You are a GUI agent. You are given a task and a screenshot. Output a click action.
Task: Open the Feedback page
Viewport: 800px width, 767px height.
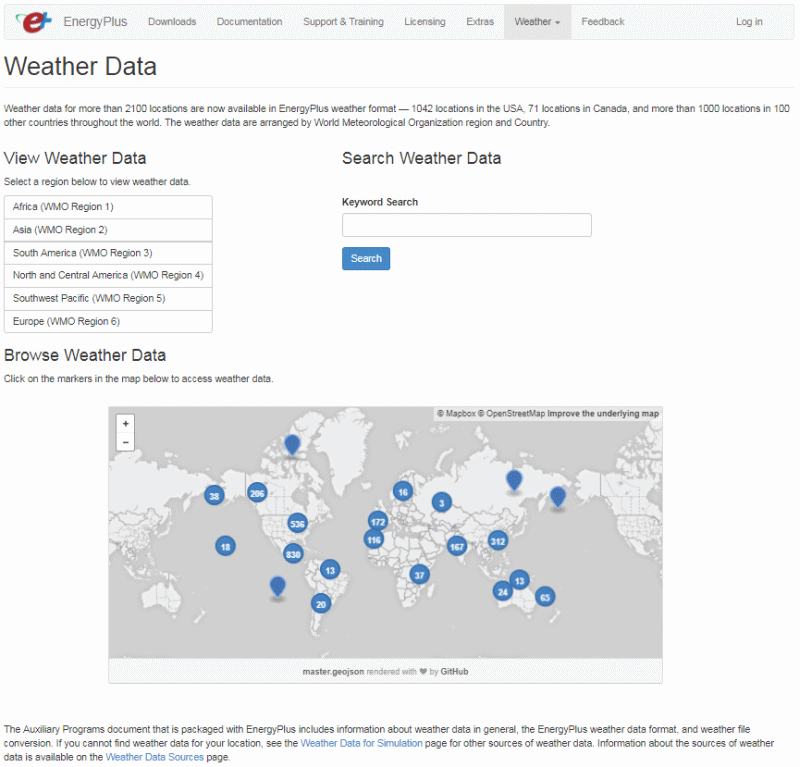click(602, 21)
